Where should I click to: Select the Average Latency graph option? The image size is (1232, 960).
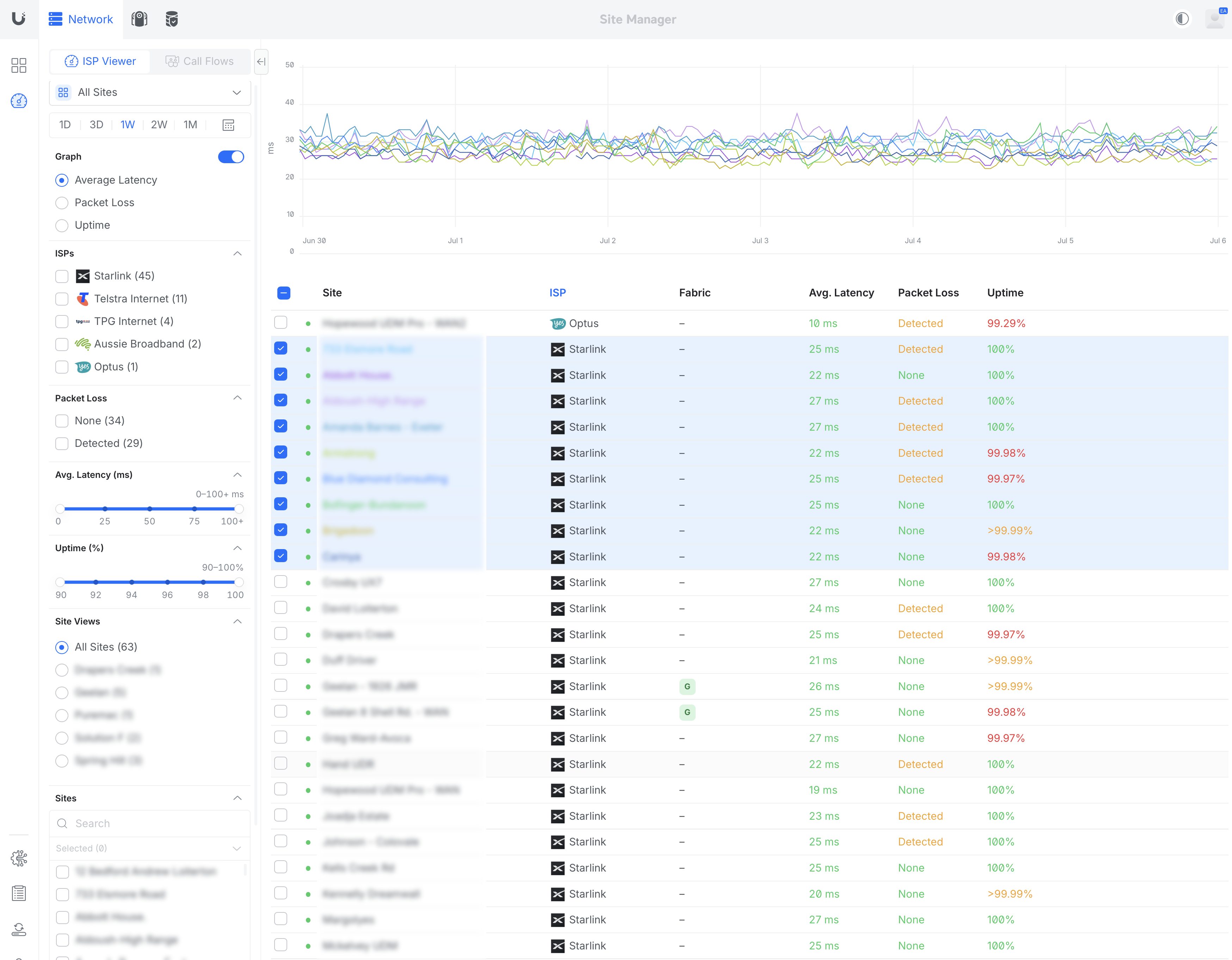point(62,180)
